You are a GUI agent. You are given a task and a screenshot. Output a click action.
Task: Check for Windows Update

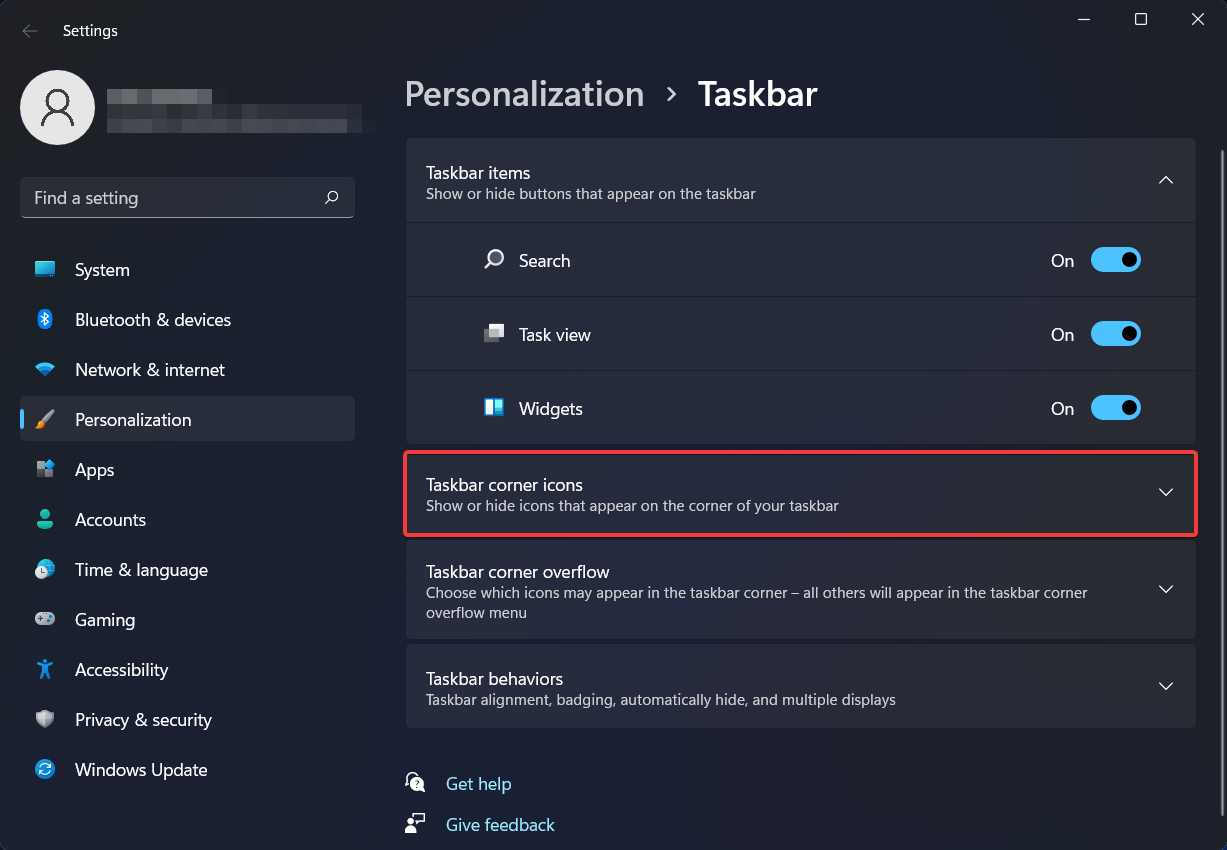tap(141, 769)
